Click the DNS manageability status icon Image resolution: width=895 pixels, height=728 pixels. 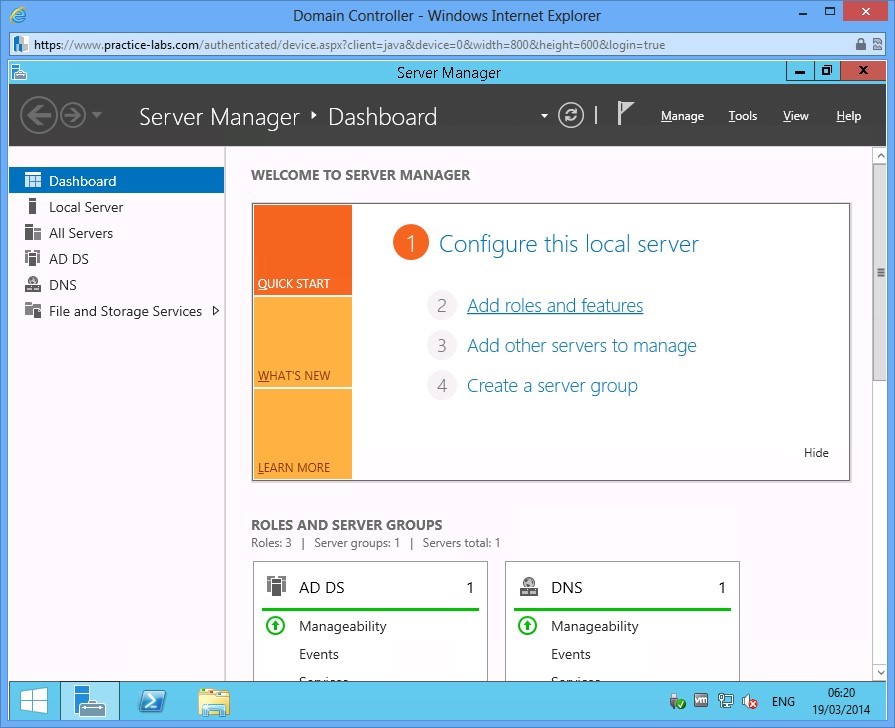(528, 626)
